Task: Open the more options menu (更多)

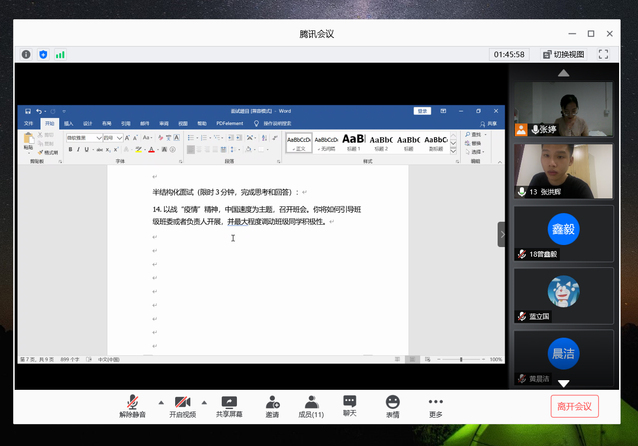Action: pyautogui.click(x=435, y=402)
